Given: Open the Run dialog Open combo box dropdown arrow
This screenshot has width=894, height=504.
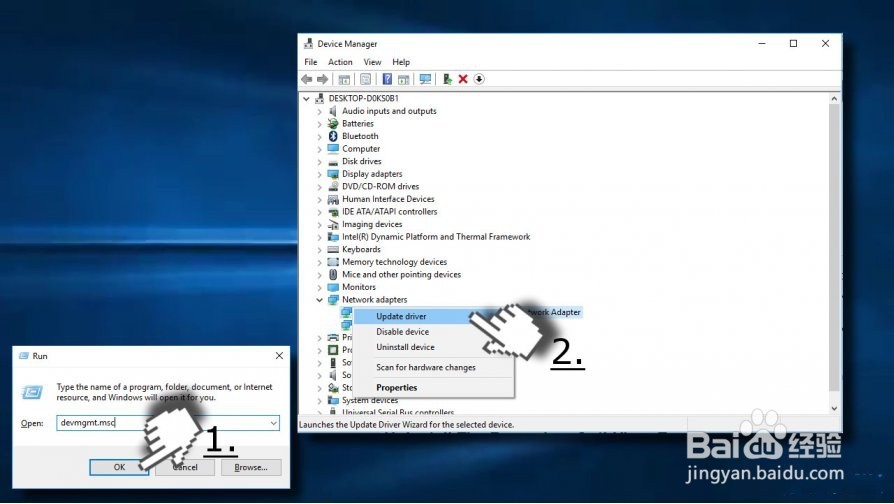Looking at the screenshot, I should (x=274, y=423).
